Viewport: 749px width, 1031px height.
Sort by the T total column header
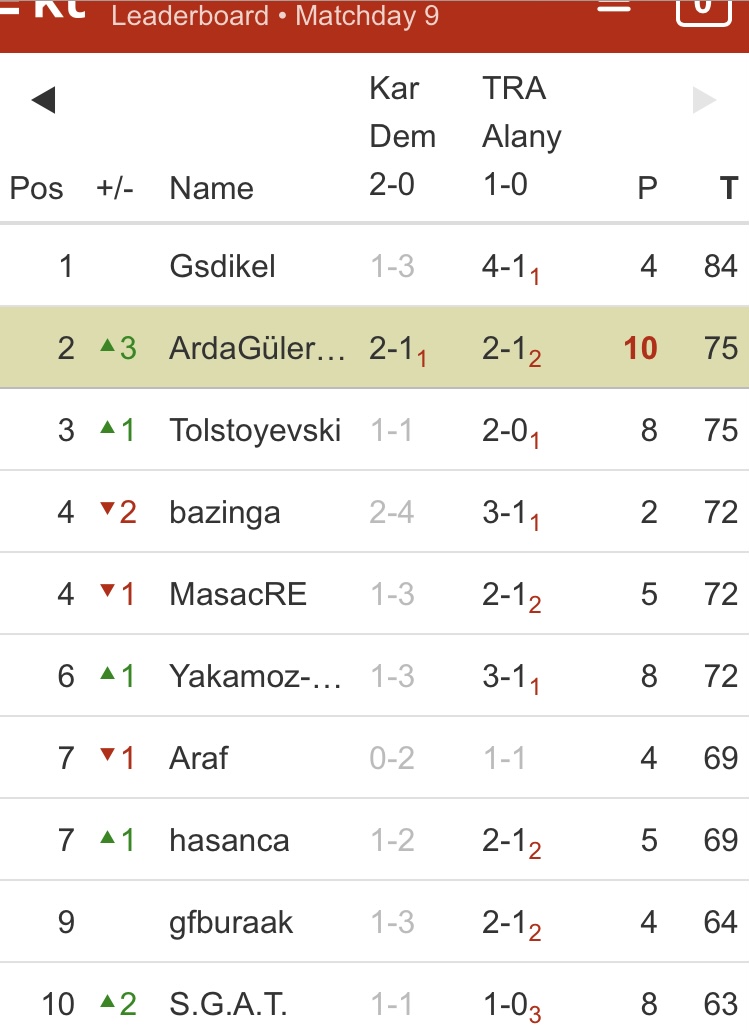(x=729, y=188)
